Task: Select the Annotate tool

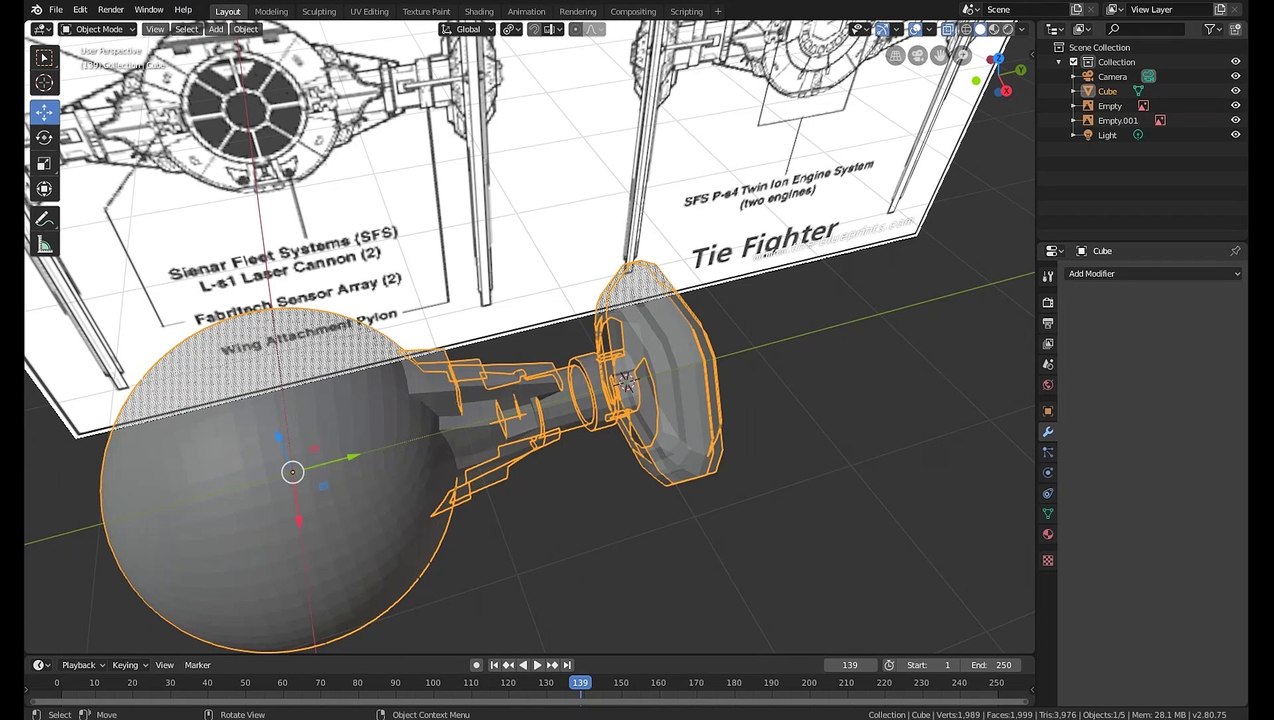Action: [x=44, y=218]
